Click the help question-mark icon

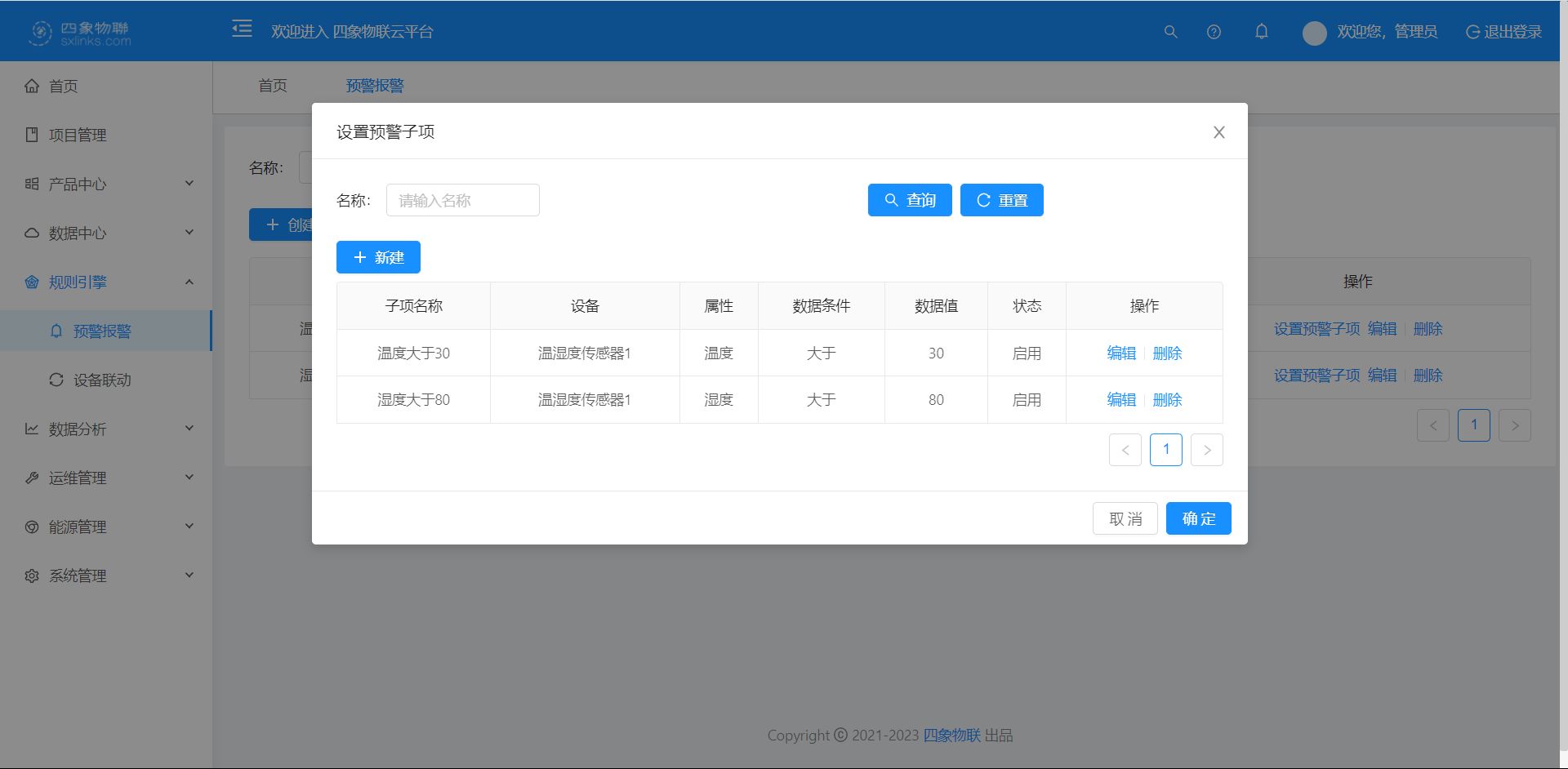(x=1214, y=32)
